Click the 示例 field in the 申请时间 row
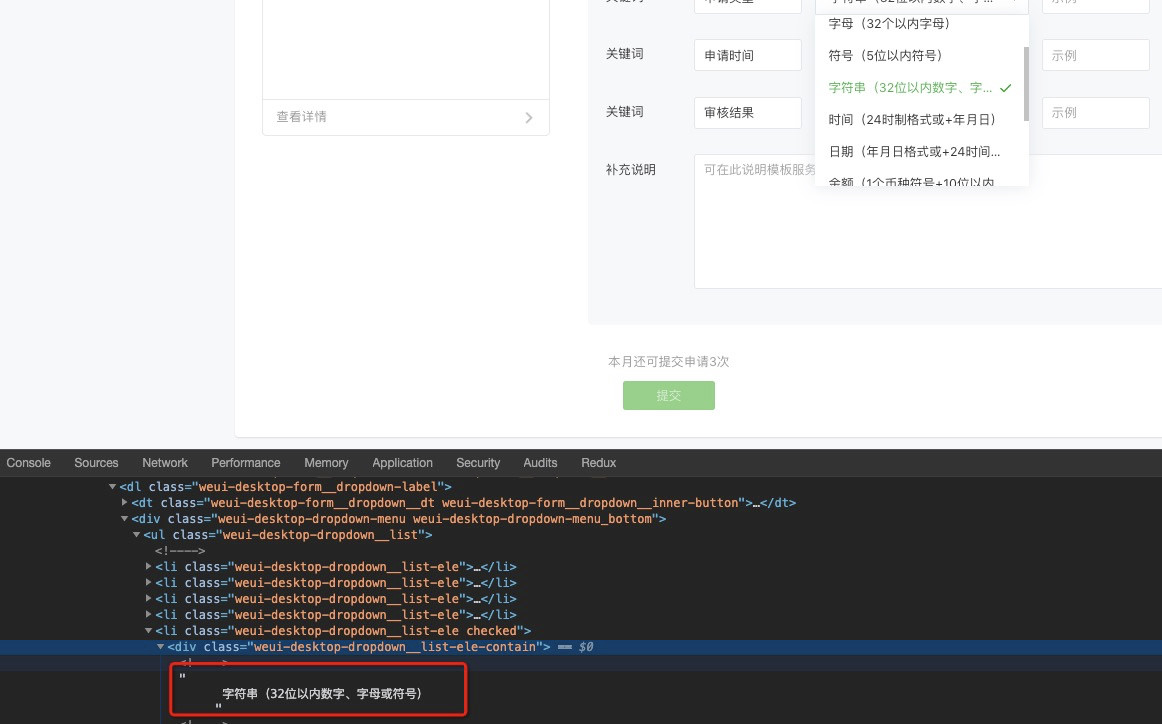 tap(1095, 55)
